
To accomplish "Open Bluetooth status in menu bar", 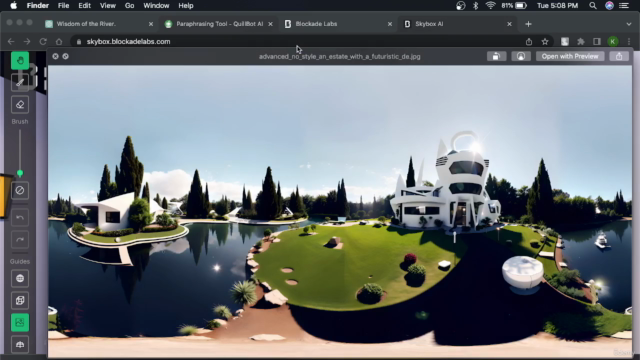I will click(x=476, y=6).
